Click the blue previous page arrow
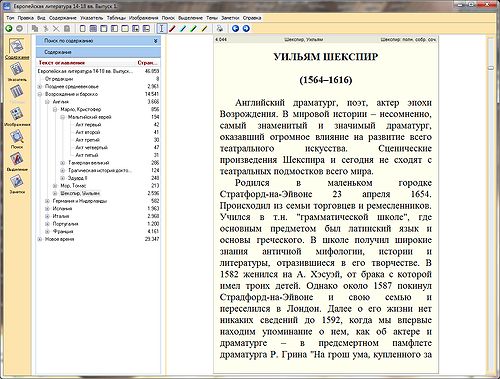Screen dimensions: 500x379 (x=235, y=29)
